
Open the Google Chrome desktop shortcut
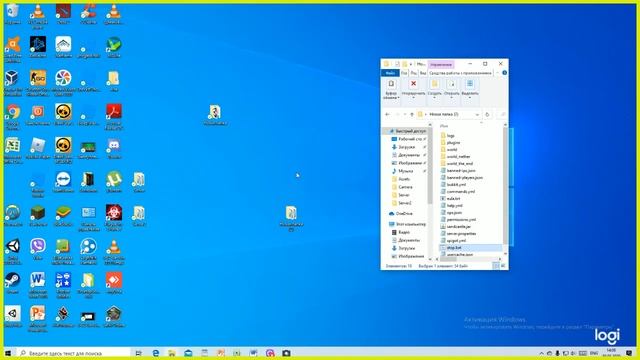tap(13, 116)
